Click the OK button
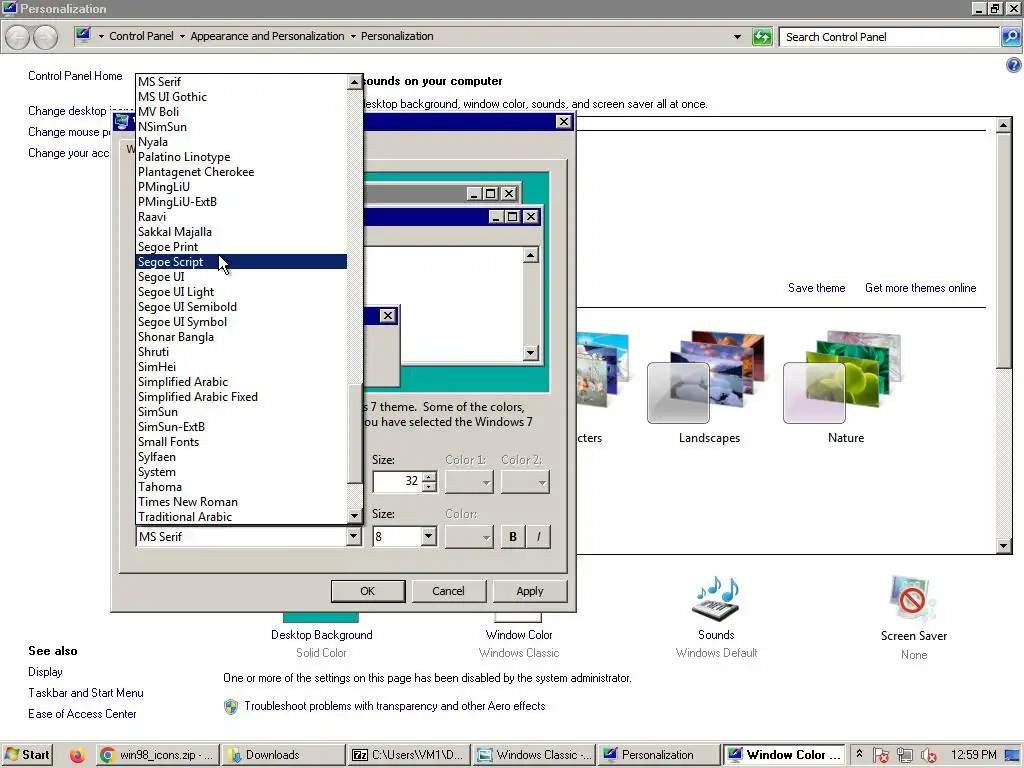1024x768 pixels. pos(368,591)
